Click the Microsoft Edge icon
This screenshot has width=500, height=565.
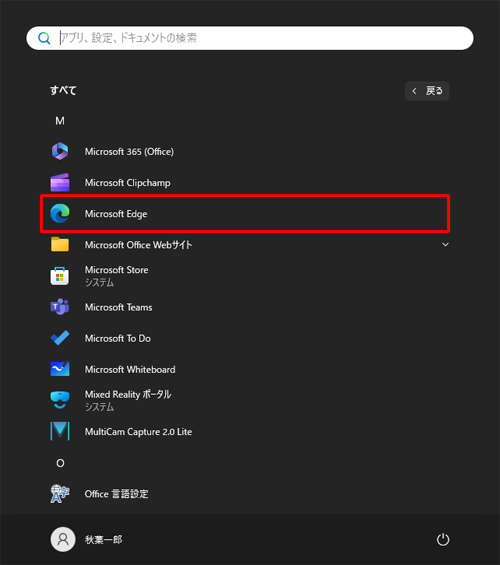(x=60, y=213)
